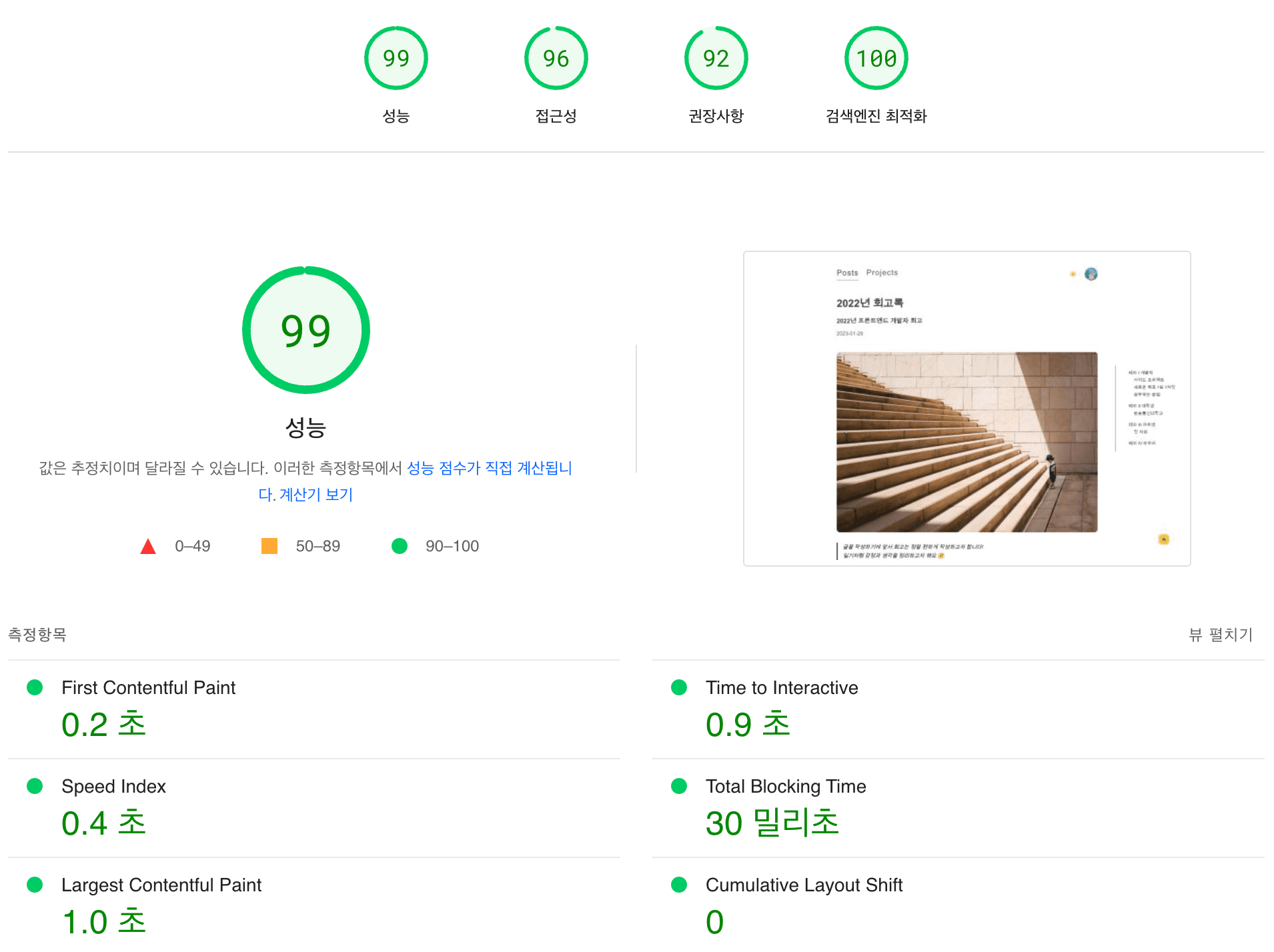This screenshot has width=1274, height=952.
Task: Click the green circle 90–100 legend icon
Action: [x=400, y=546]
